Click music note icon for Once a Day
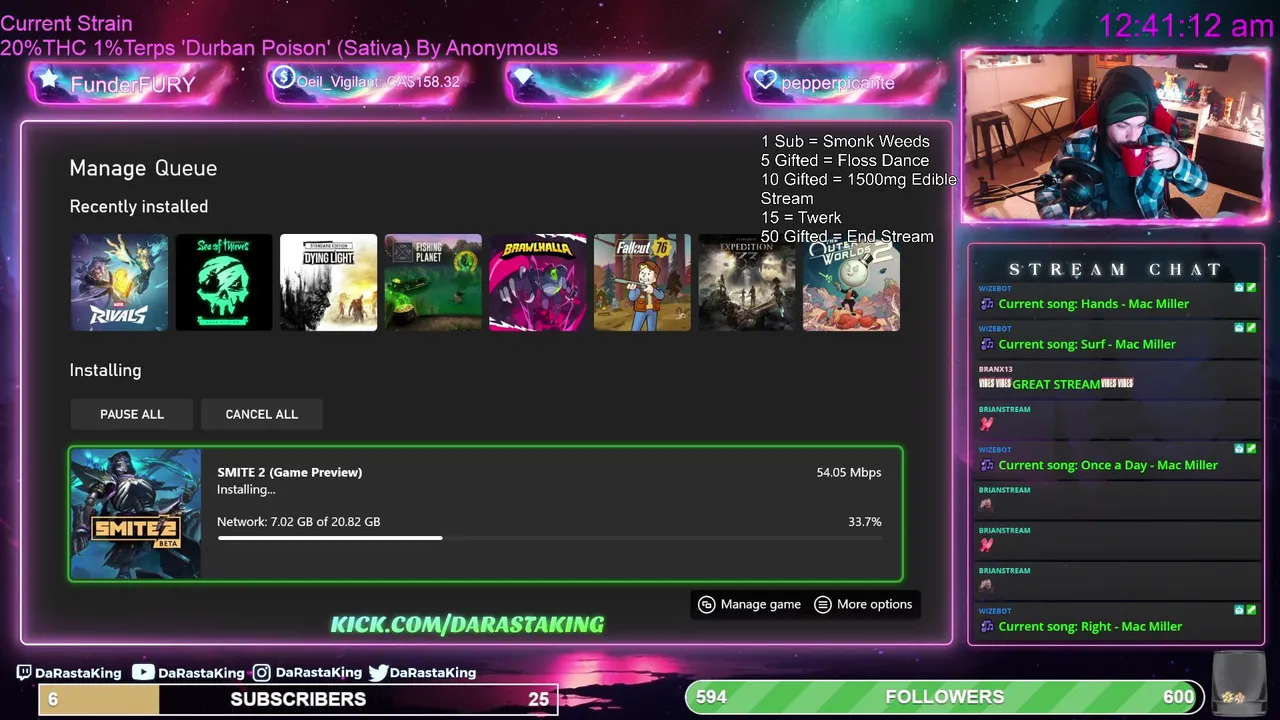 pyautogui.click(x=987, y=465)
